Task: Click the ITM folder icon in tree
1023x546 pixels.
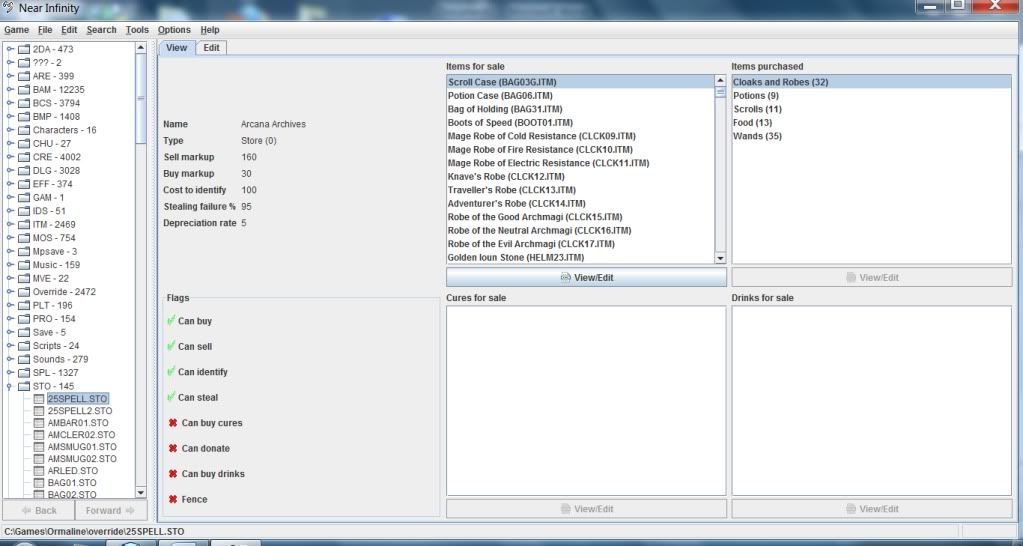Action: [23, 225]
